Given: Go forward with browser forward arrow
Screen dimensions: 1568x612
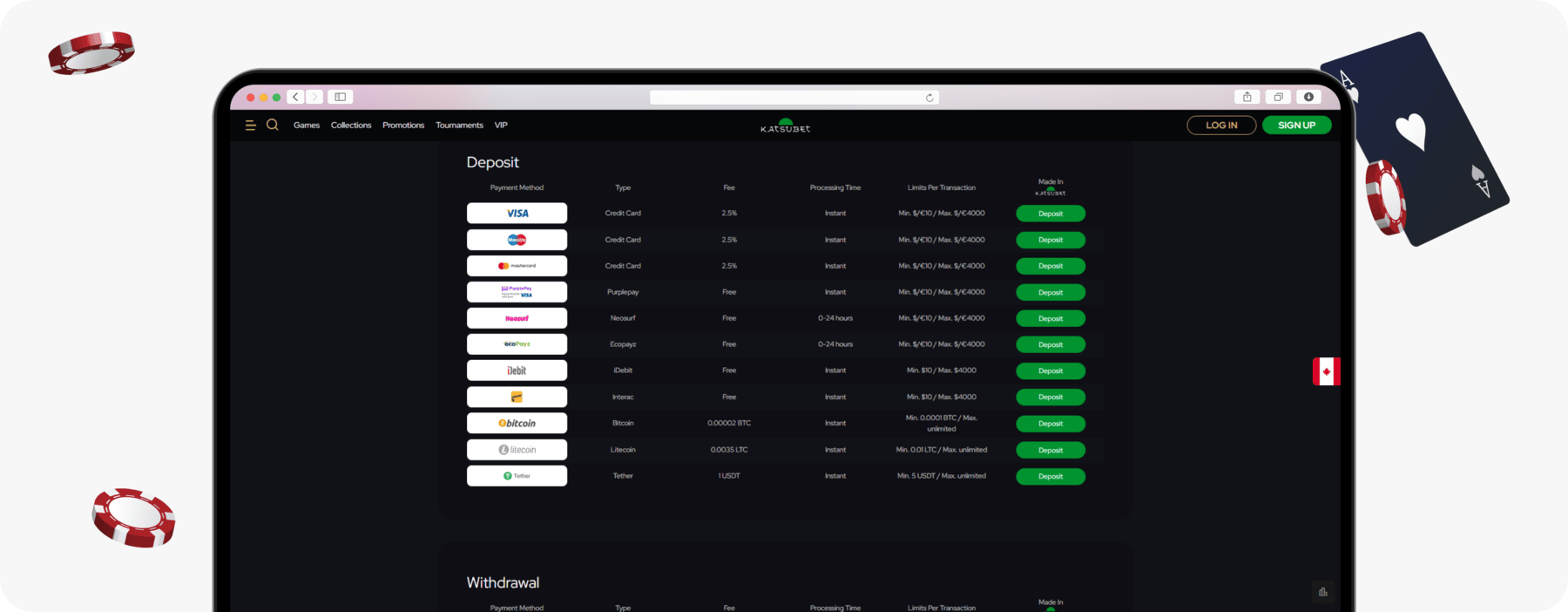Looking at the screenshot, I should (314, 97).
